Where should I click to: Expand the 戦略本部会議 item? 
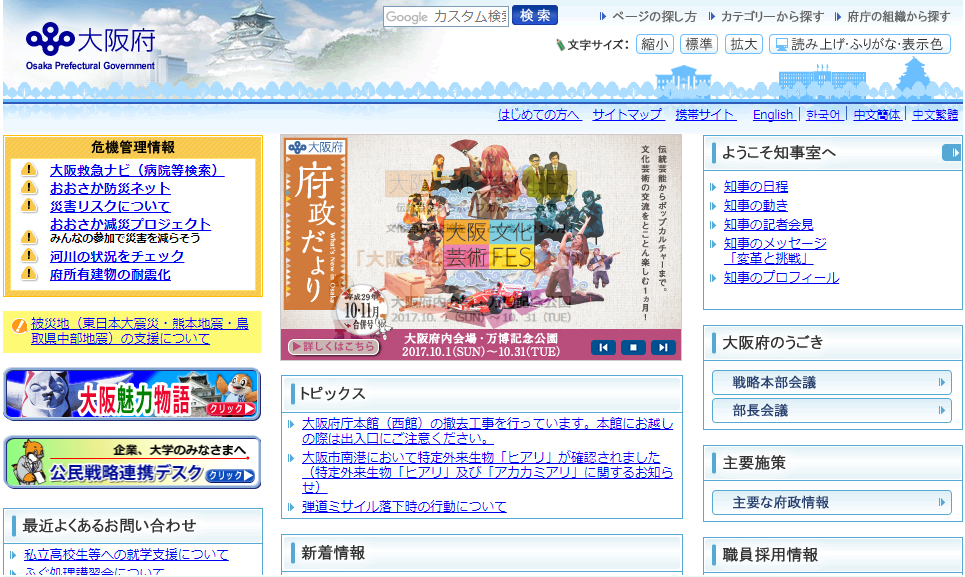[x=831, y=383]
